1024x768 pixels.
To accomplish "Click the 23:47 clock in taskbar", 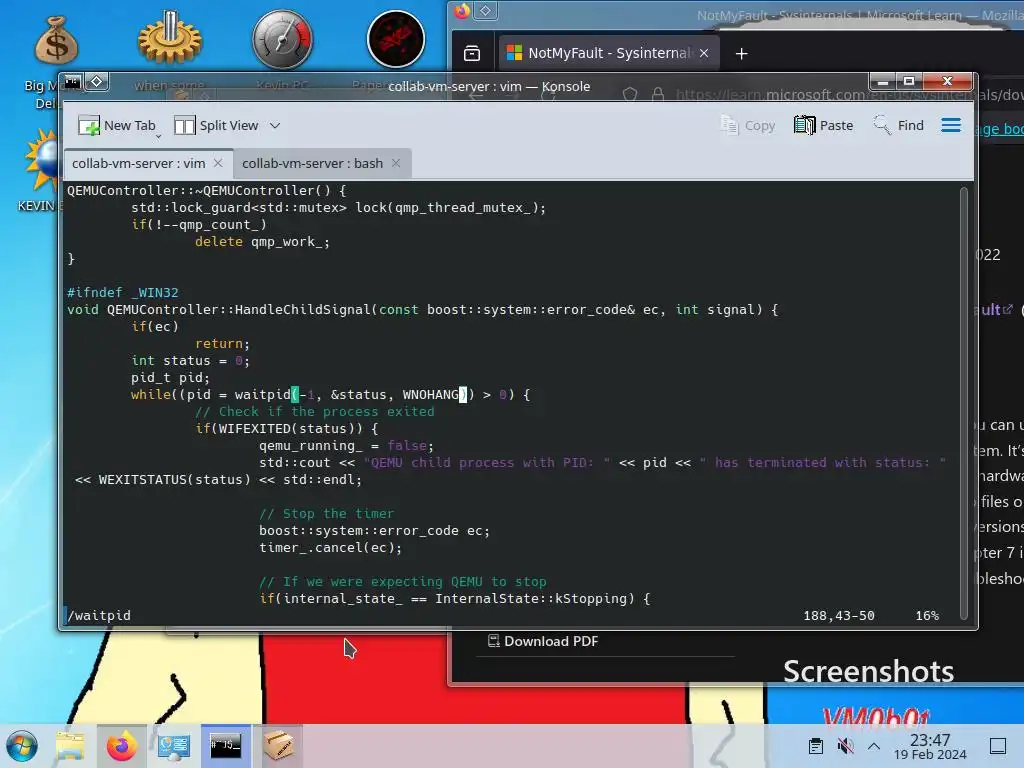I will click(930, 746).
